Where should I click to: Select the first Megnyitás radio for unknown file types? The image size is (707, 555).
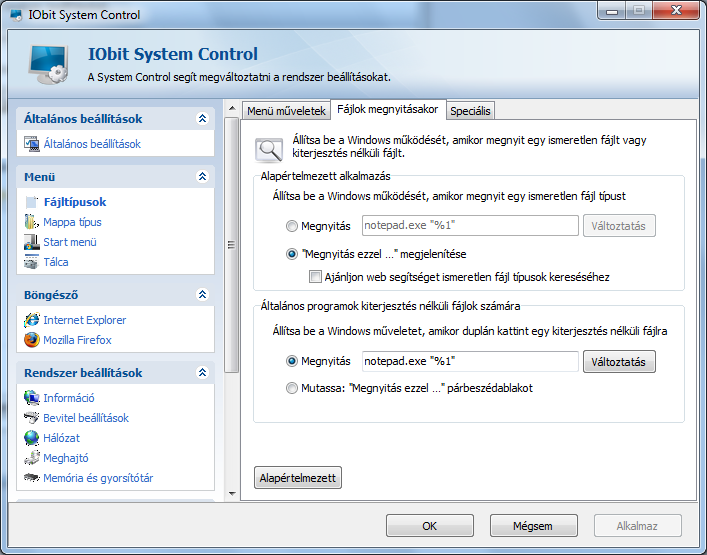pyautogui.click(x=292, y=226)
